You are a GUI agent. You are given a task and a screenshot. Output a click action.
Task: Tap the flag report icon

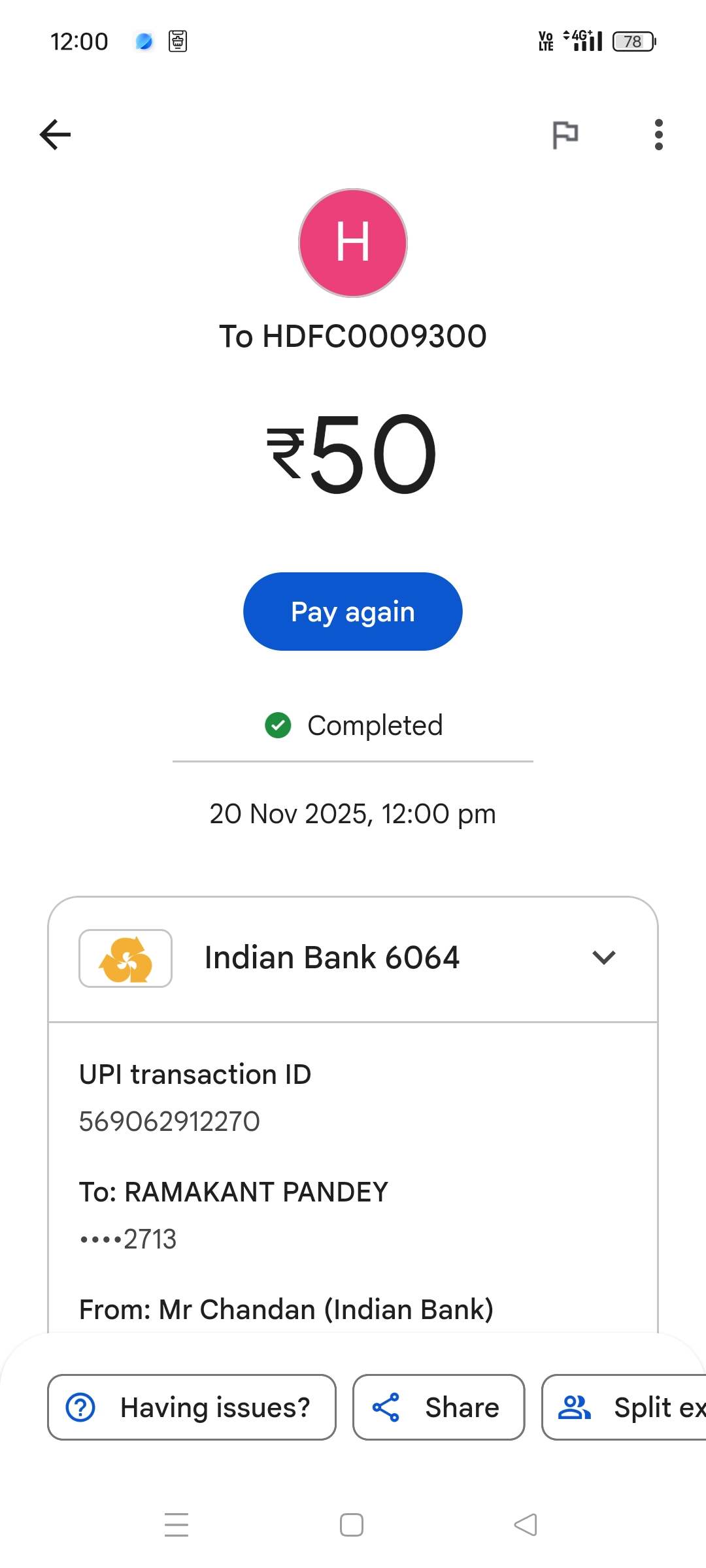coord(565,135)
